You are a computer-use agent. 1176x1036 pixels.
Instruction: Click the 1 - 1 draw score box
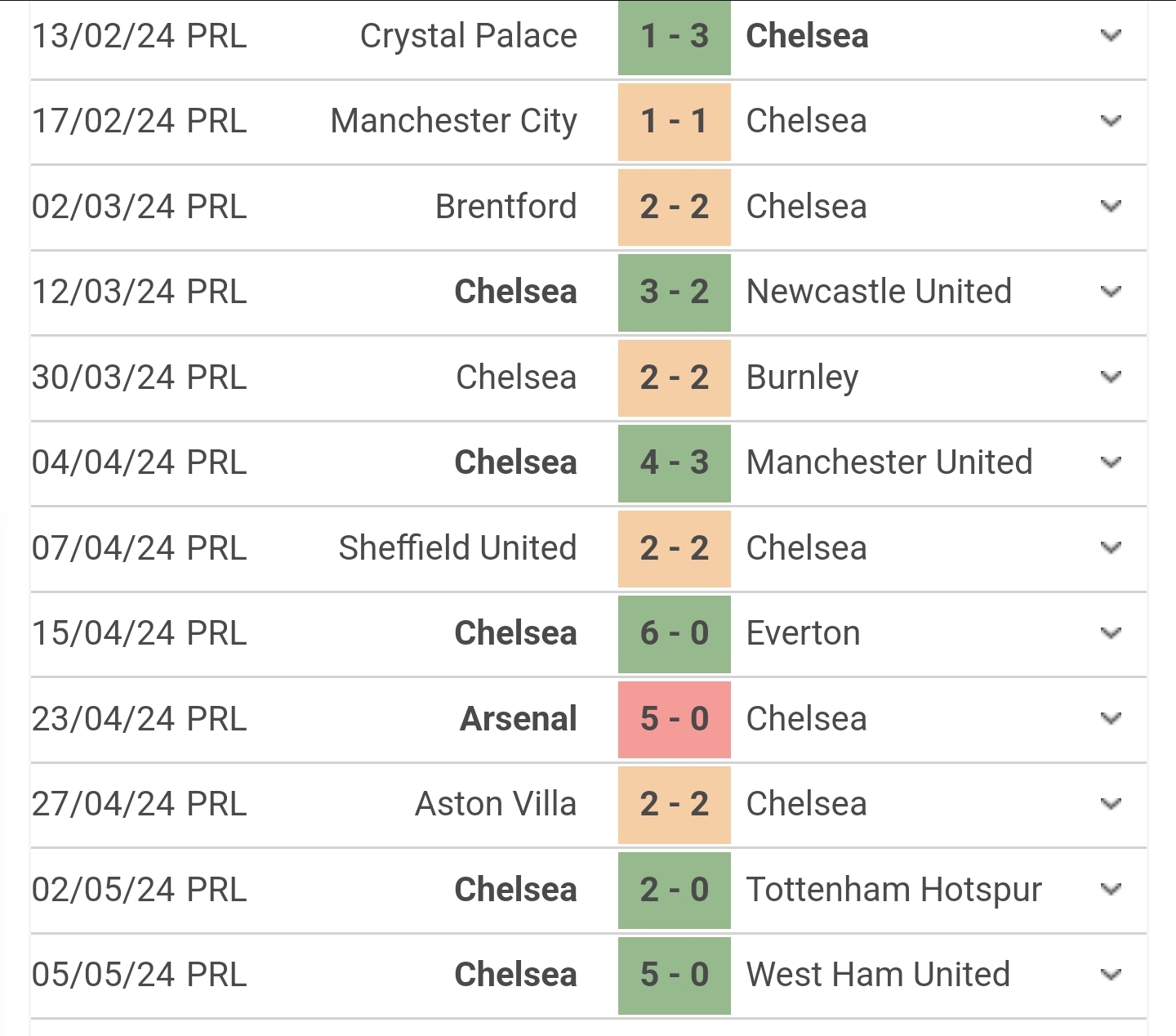click(674, 122)
